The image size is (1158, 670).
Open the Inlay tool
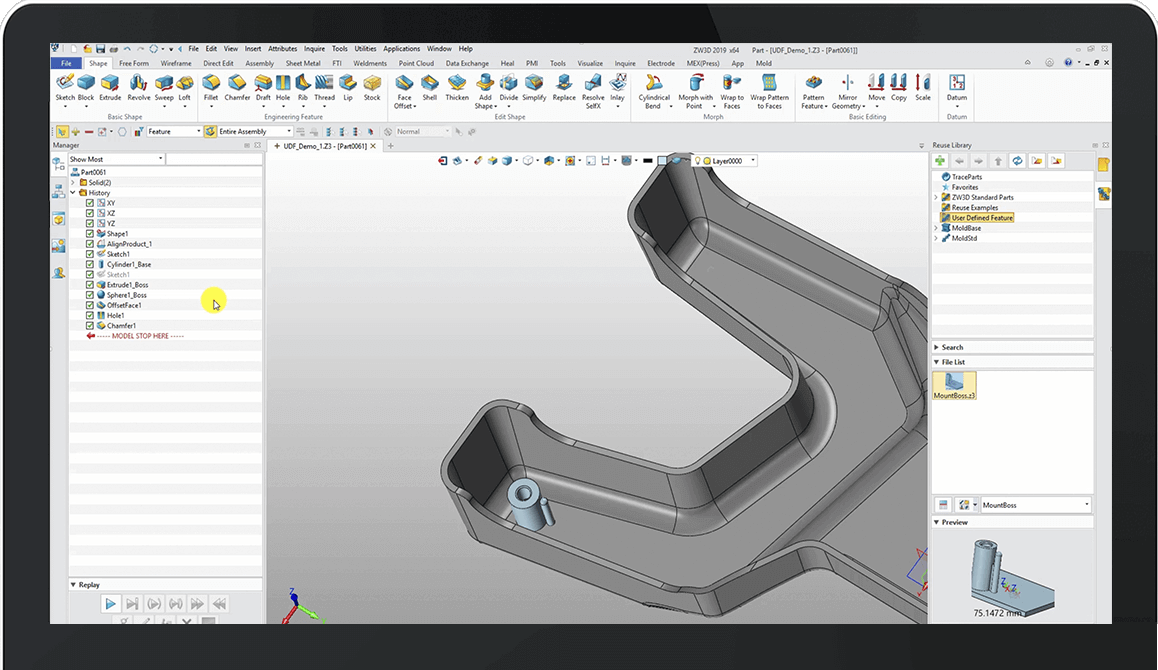tap(617, 88)
